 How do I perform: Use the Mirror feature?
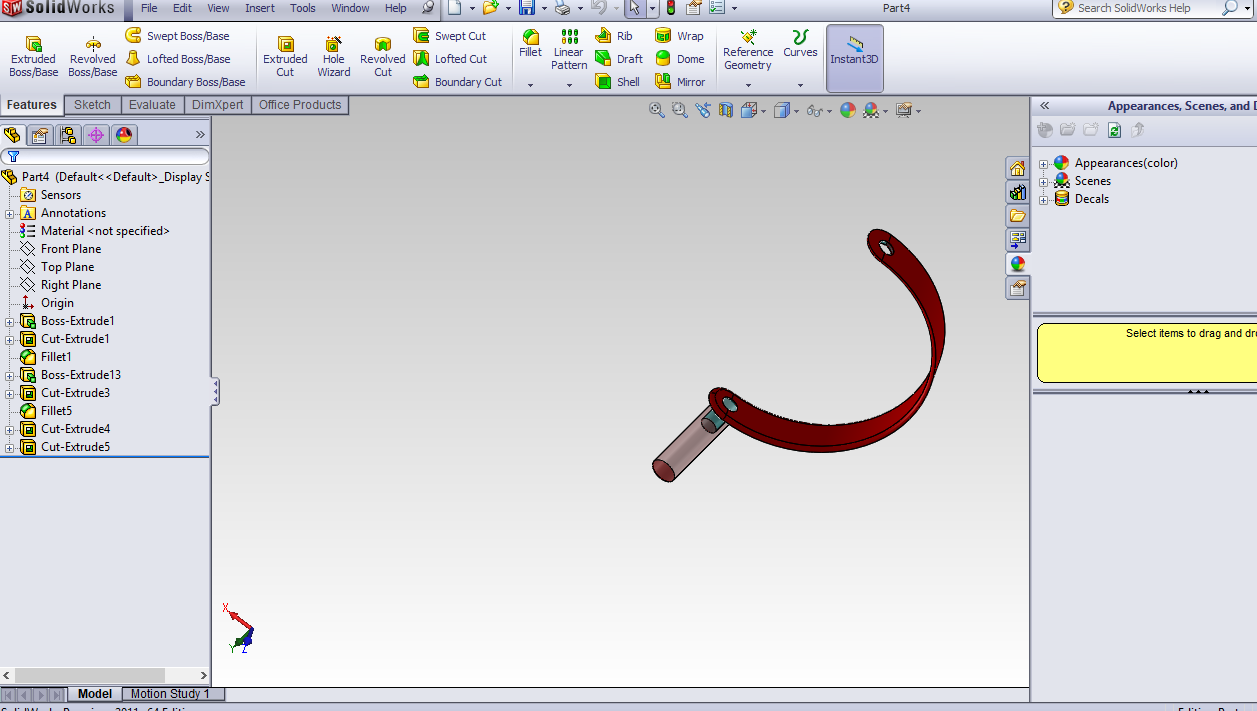pos(680,82)
